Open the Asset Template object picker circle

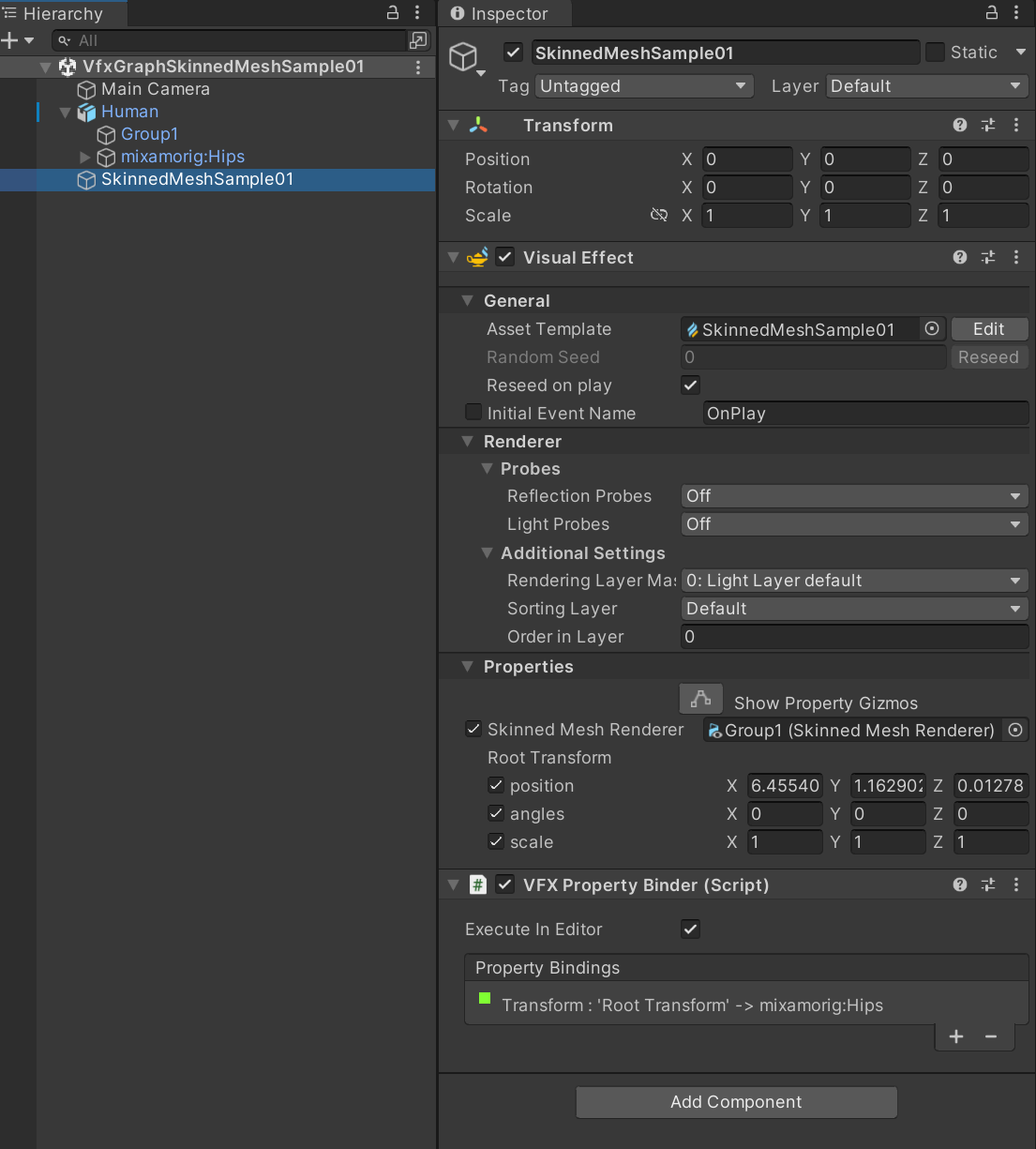pos(931,329)
